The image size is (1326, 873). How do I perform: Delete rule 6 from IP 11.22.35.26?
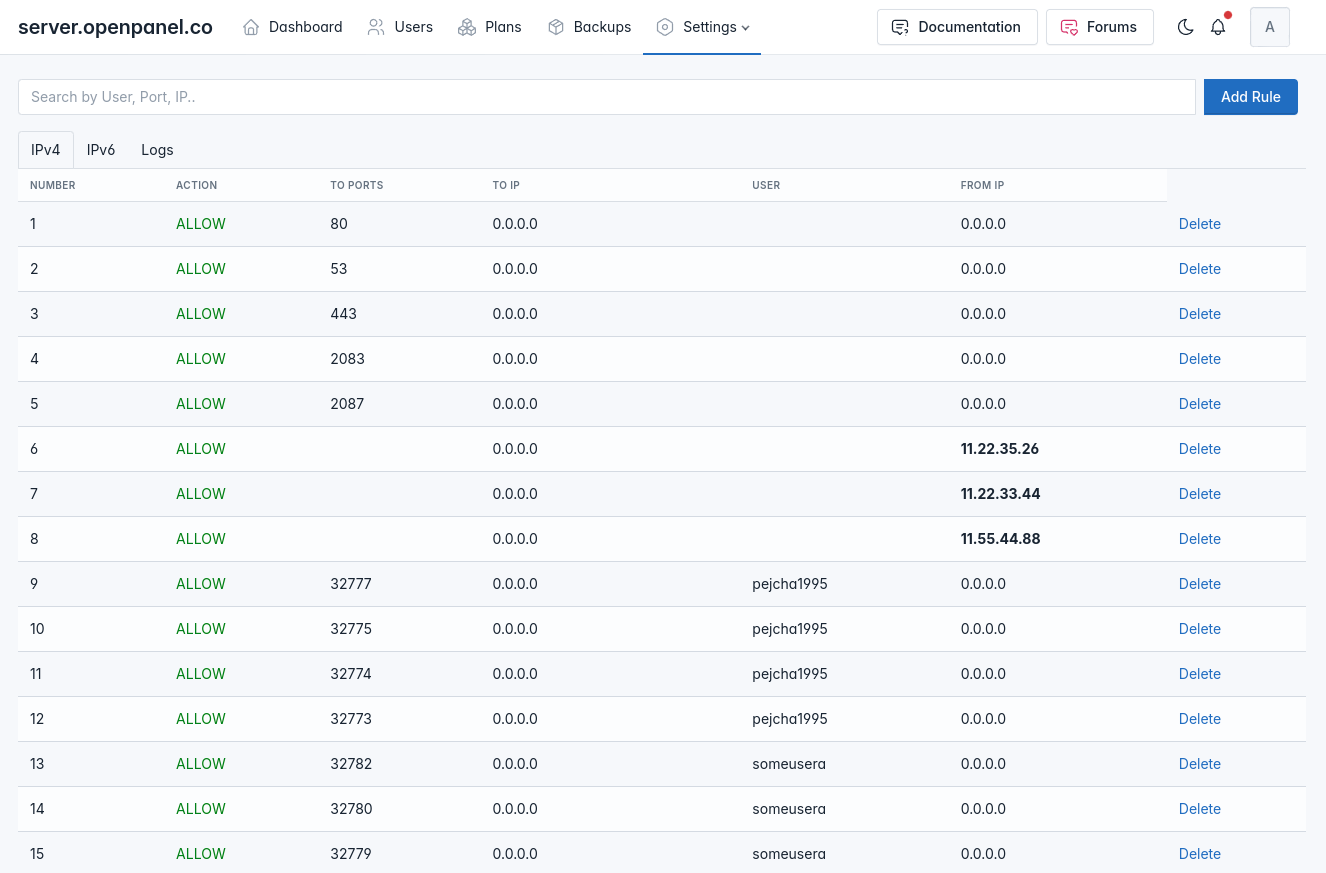pyautogui.click(x=1199, y=449)
